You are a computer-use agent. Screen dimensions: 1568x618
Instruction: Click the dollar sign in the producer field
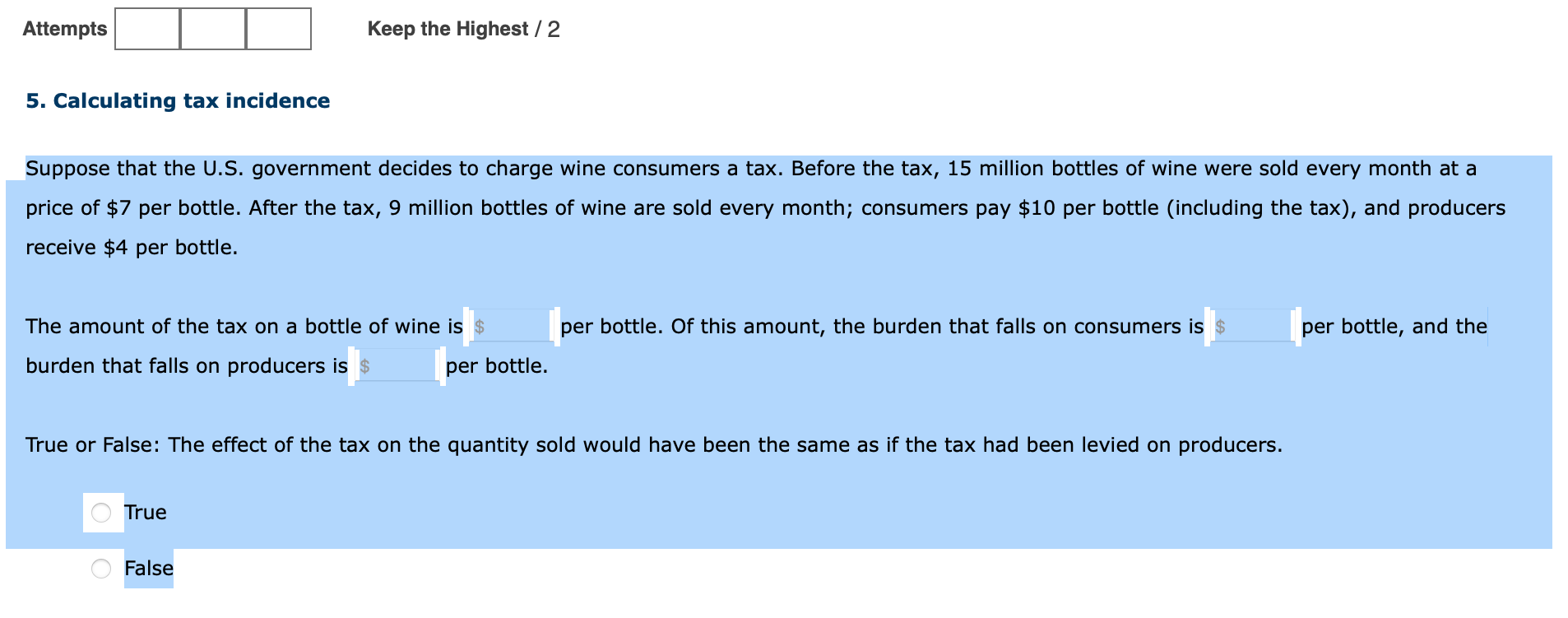point(365,365)
